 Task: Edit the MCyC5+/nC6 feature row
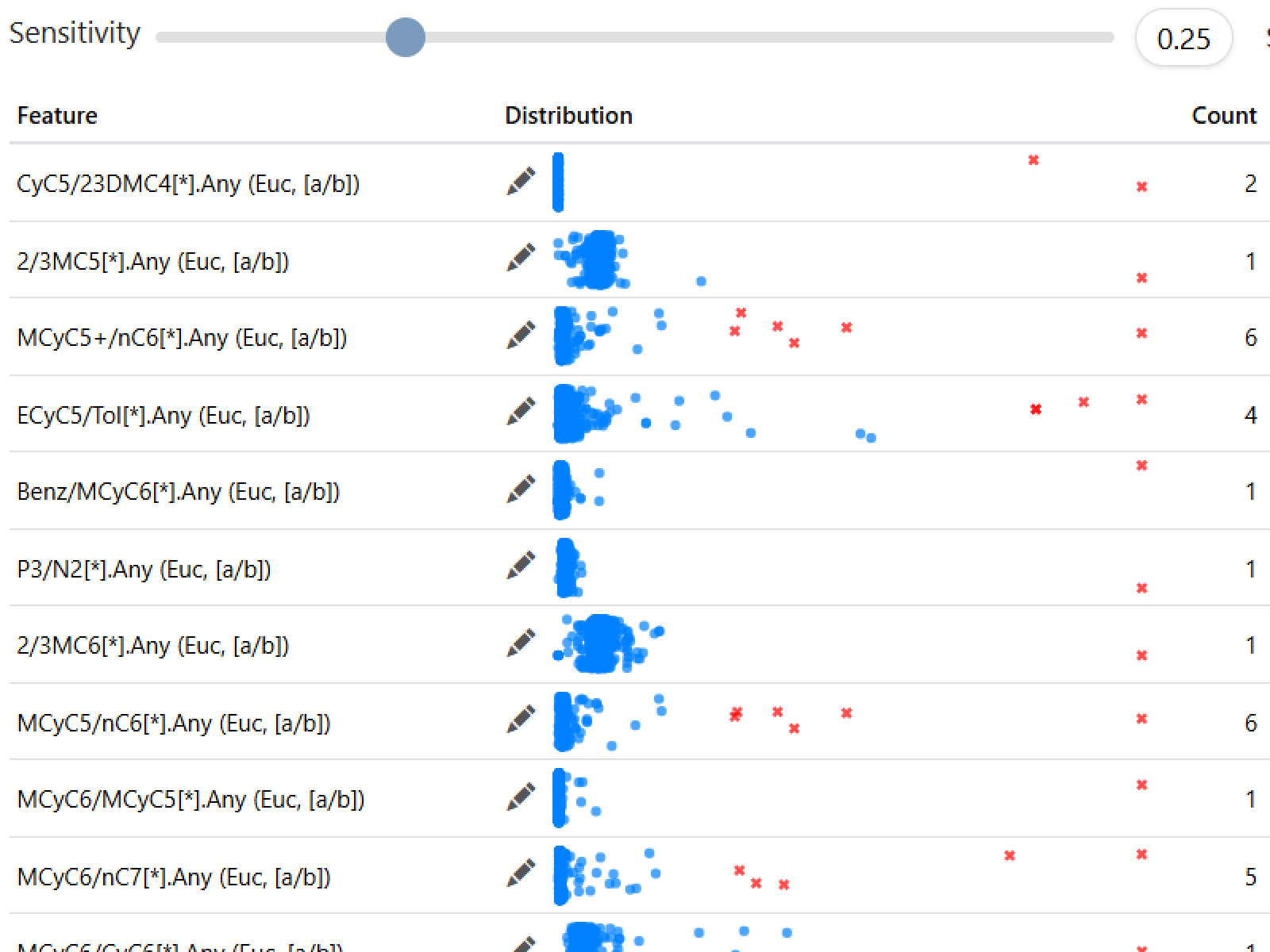click(x=521, y=336)
